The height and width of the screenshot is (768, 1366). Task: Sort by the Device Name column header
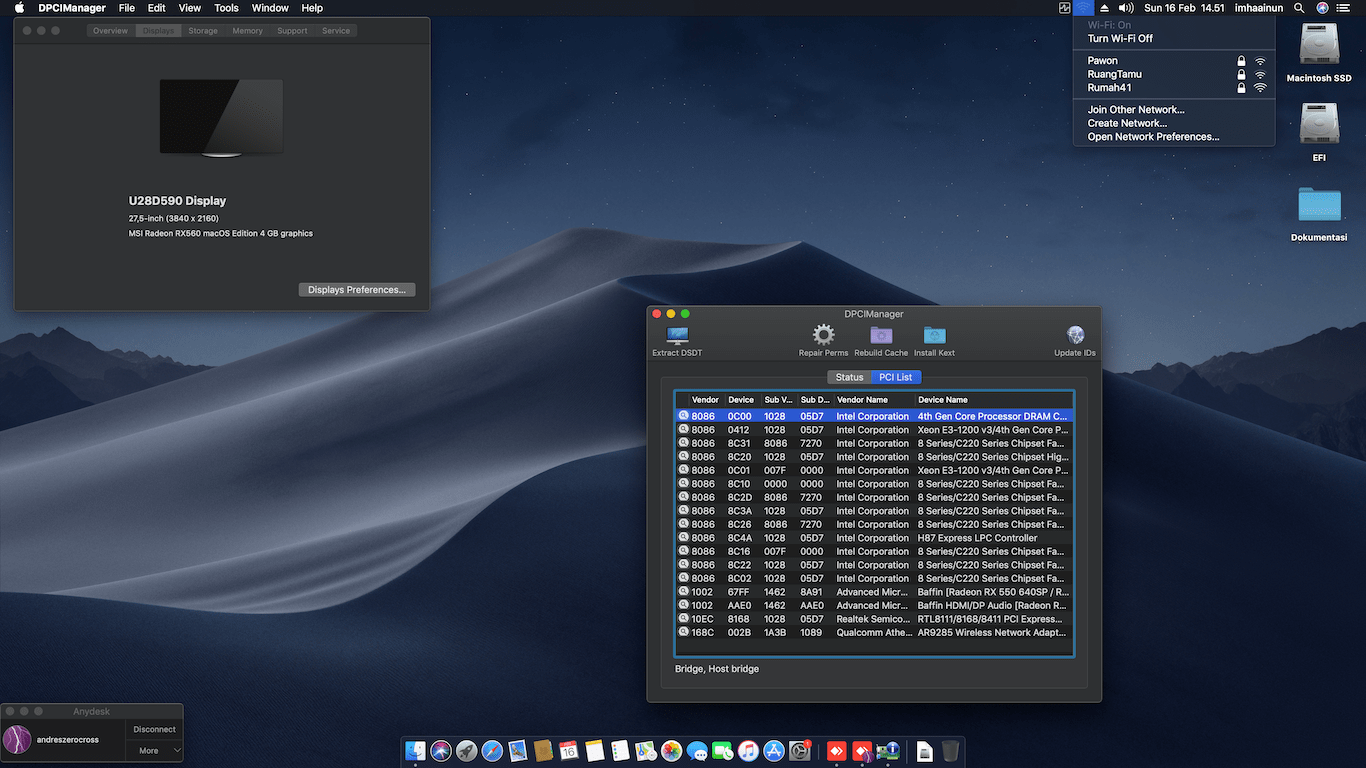click(993, 400)
